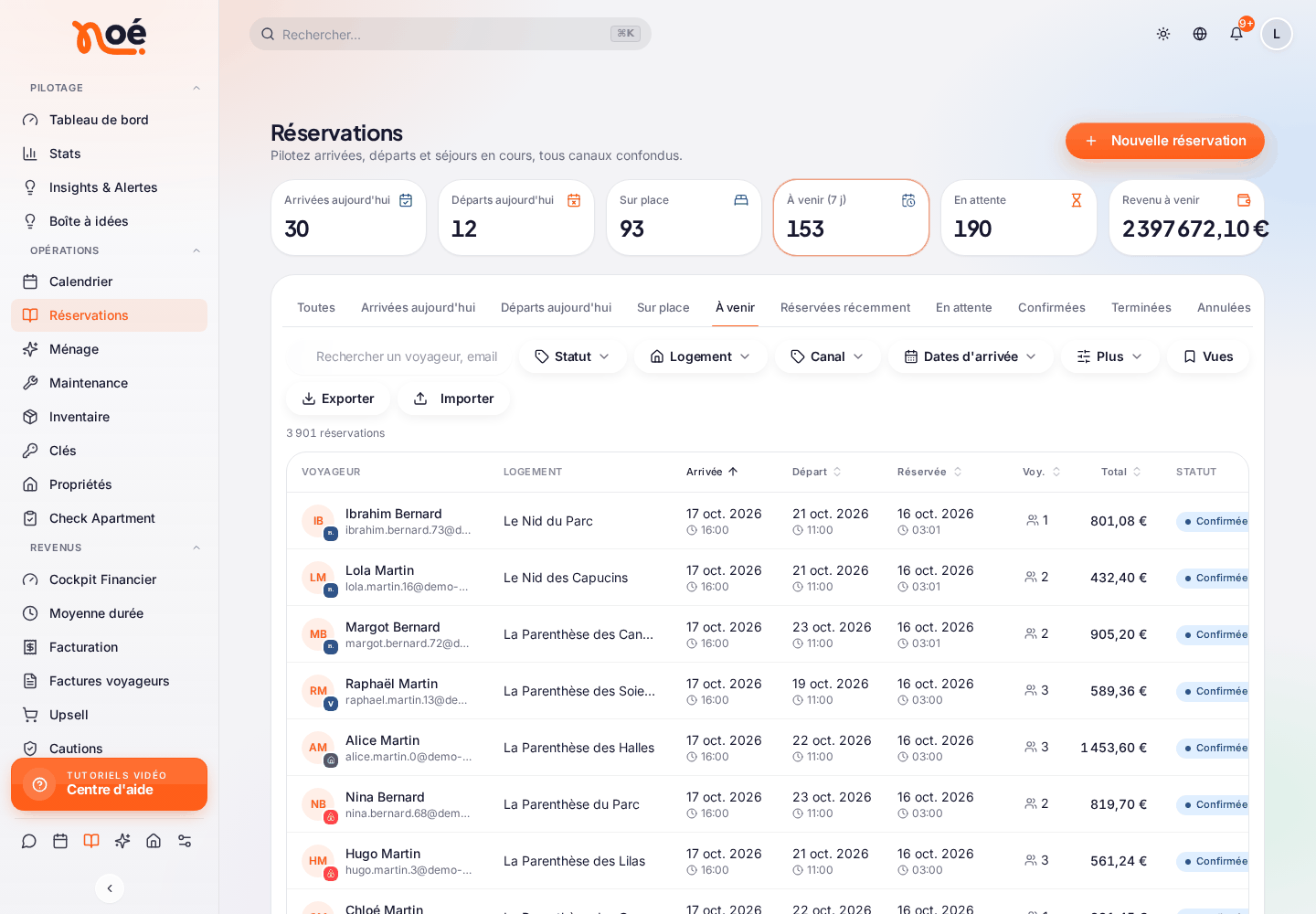Image resolution: width=1316 pixels, height=914 pixels.
Task: Open the Logement filter dropdown
Action: [x=701, y=356]
